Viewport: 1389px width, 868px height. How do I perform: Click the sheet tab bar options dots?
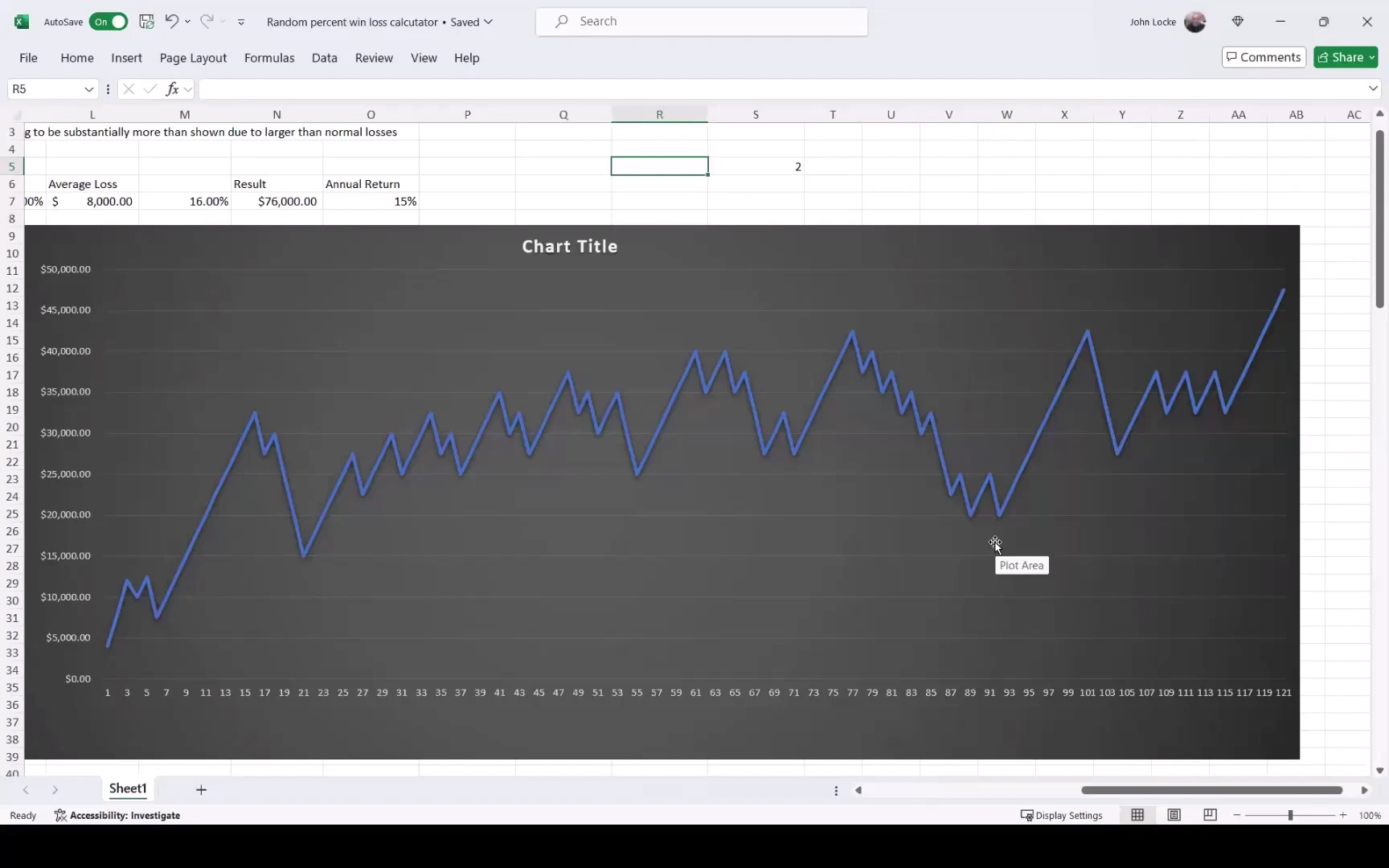coord(836,790)
